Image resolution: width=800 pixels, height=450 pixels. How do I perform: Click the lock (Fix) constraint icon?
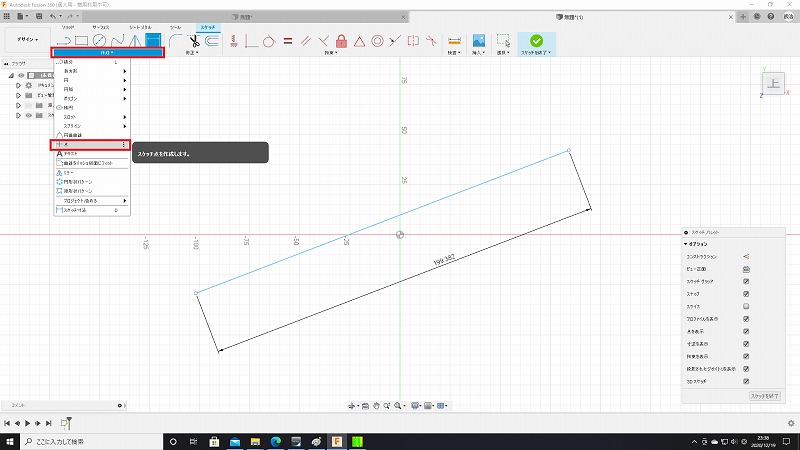tap(342, 41)
